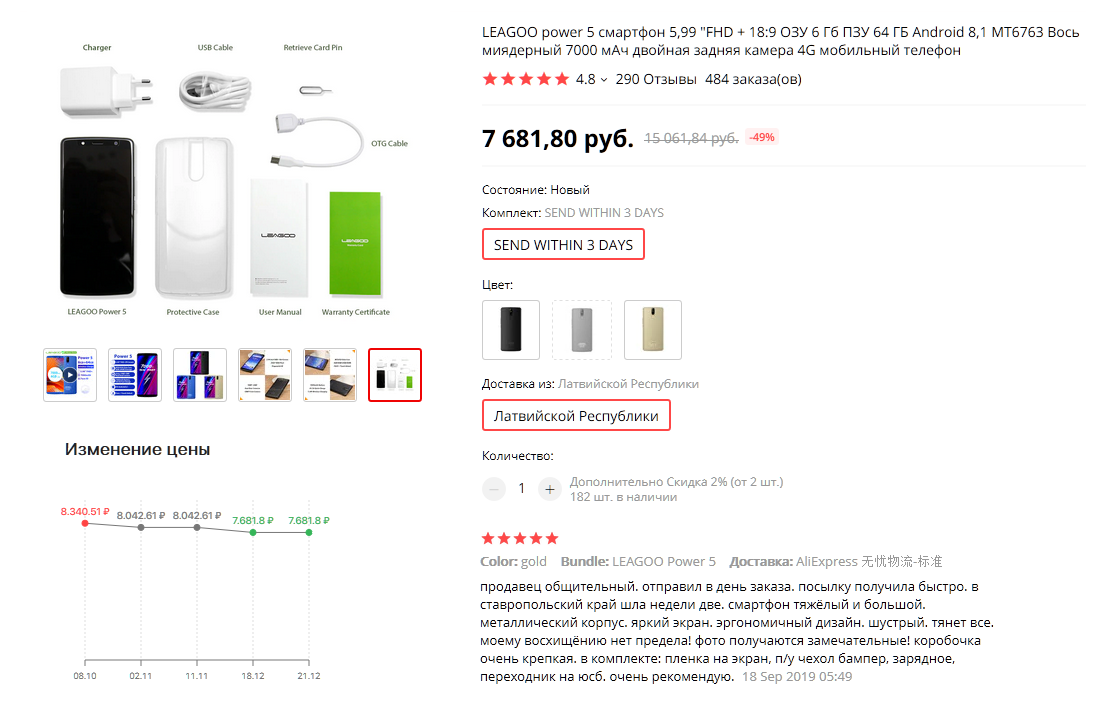Click the red 8.340.51 ₽ price point
Viewport: 1109px width, 724px height.
[85, 522]
